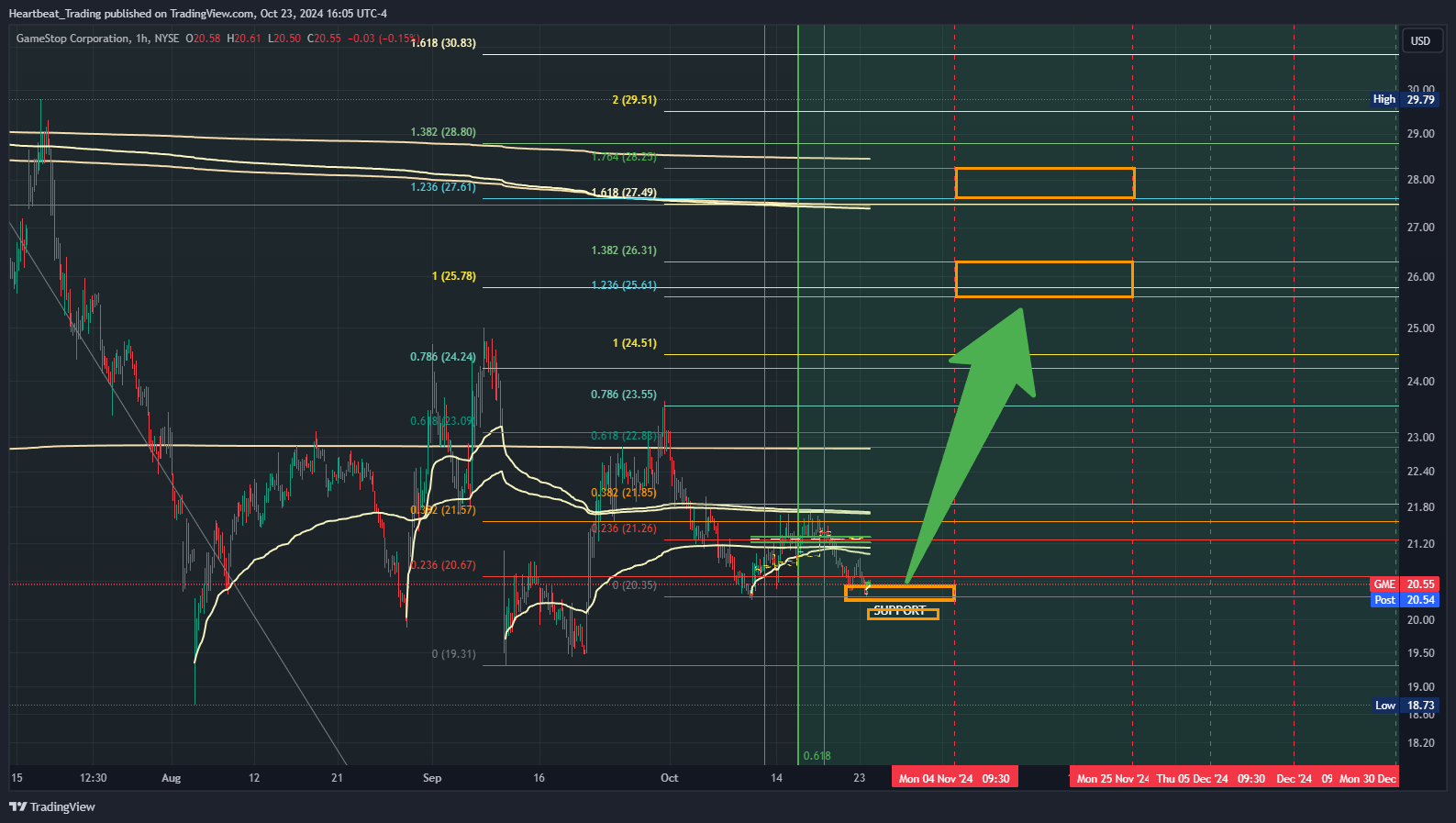Viewport: 1456px width, 823px height.
Task: Click the 1.236 (25.61) Fibonacci label
Action: click(624, 285)
